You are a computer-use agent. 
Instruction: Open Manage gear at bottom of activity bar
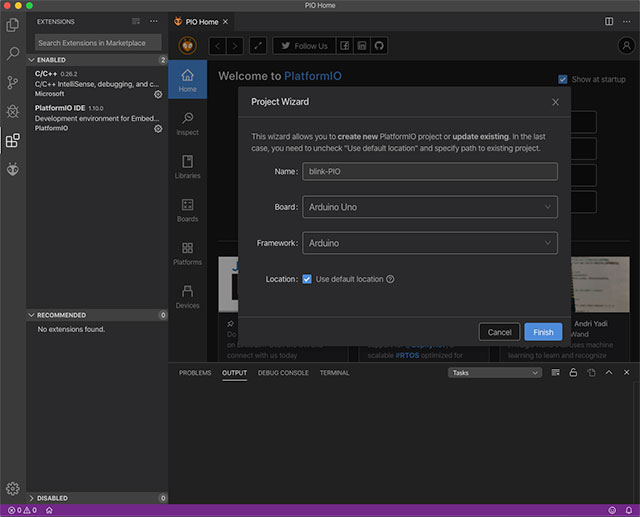point(13,488)
